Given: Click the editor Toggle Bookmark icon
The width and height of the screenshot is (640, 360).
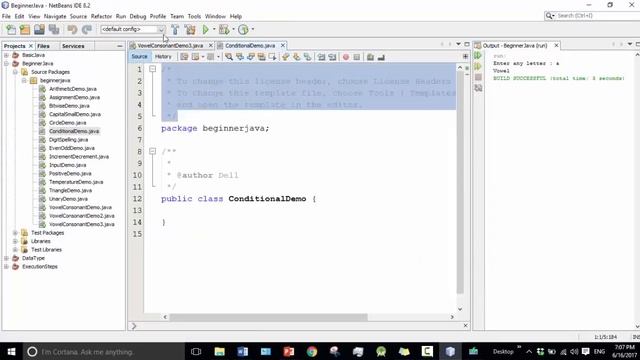Looking at the screenshot, I should (307, 57).
